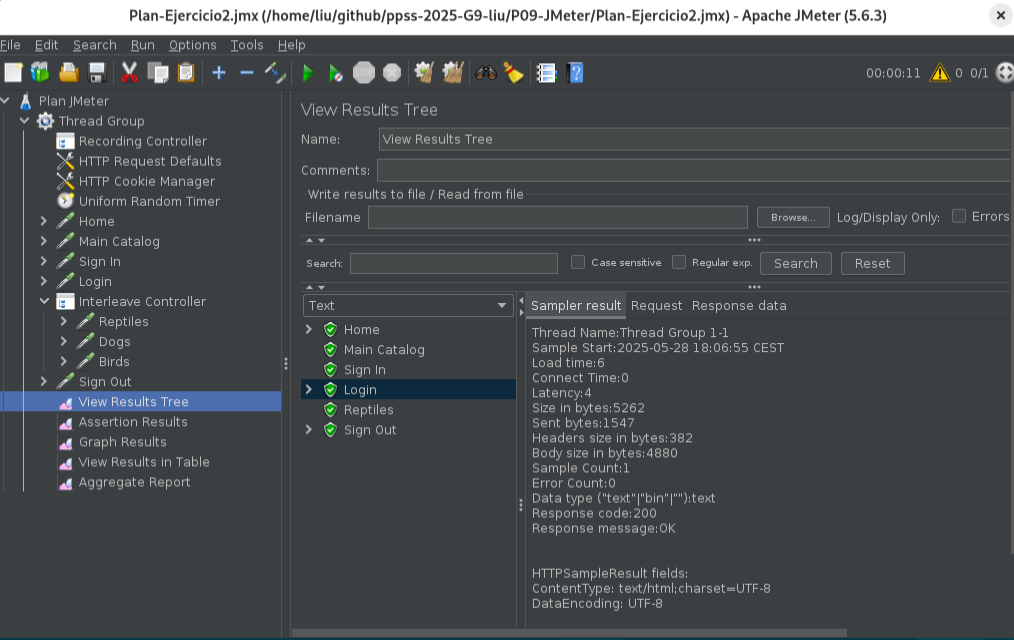This screenshot has width=1014, height=640.
Task: Expand the Main Catalog sampler in test plan
Action: tap(43, 241)
